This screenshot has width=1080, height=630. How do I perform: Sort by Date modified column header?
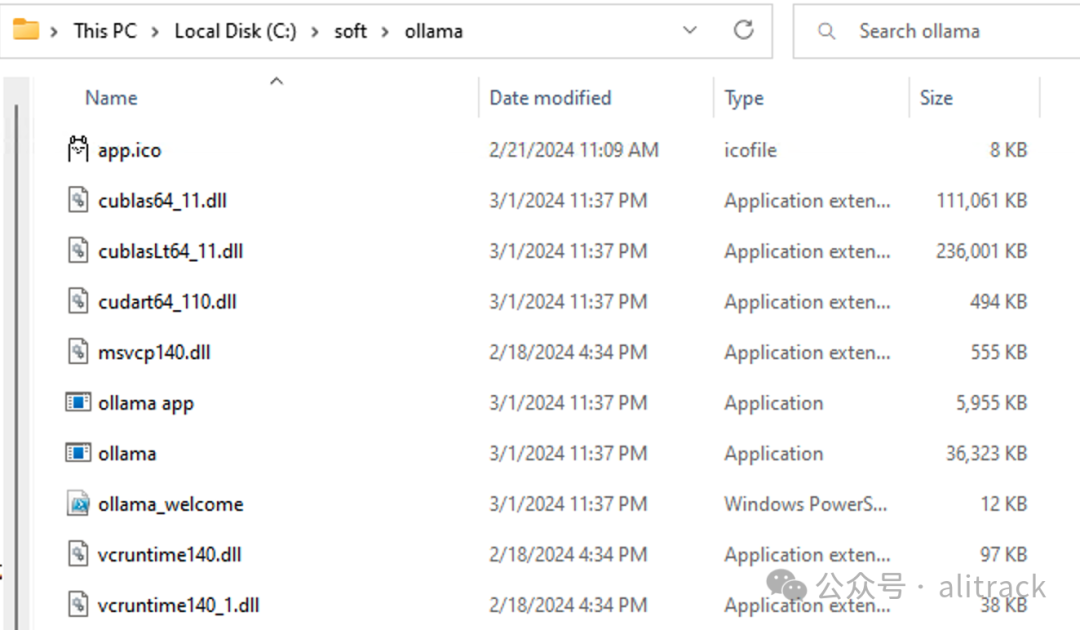pos(550,98)
